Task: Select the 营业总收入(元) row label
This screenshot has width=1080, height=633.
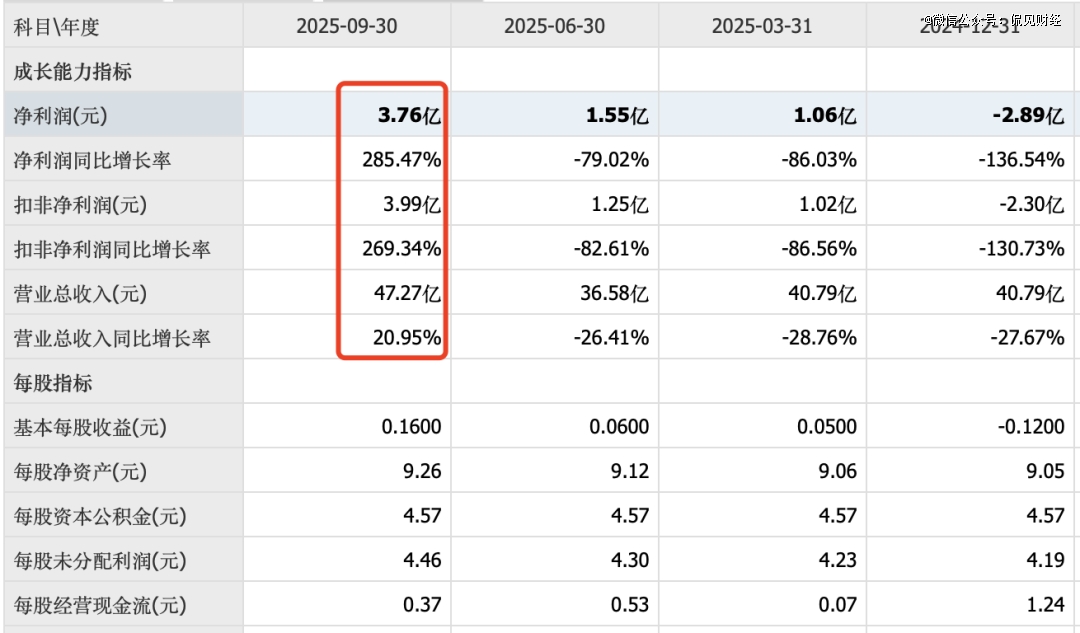Action: click(79, 294)
